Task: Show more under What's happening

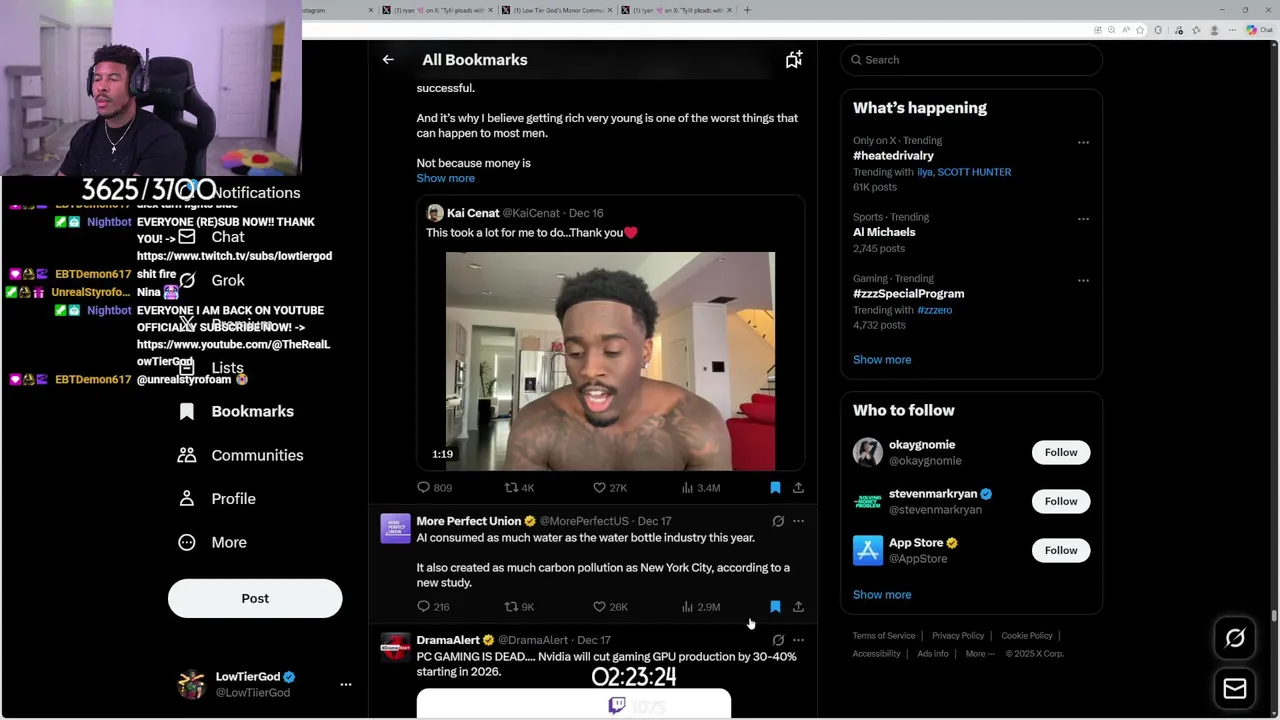Action: [882, 360]
